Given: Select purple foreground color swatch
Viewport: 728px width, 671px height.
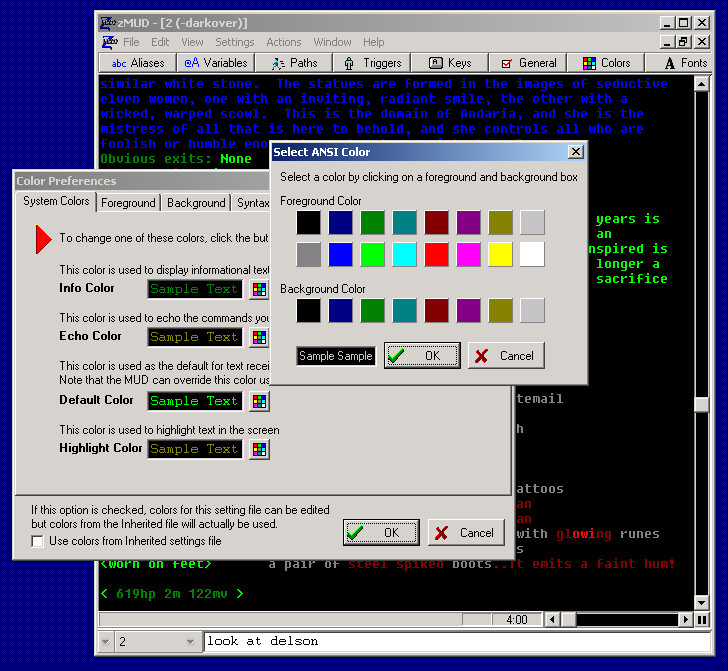Looking at the screenshot, I should tap(468, 222).
